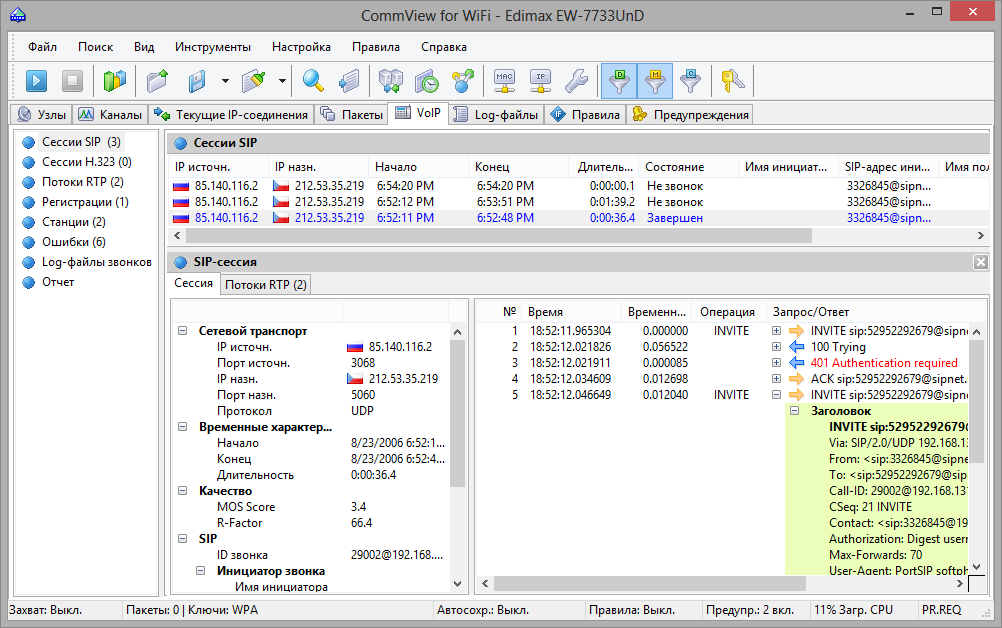The width and height of the screenshot is (1002, 628).
Task: Open dropdown arrow next to broom icon
Action: pos(282,81)
